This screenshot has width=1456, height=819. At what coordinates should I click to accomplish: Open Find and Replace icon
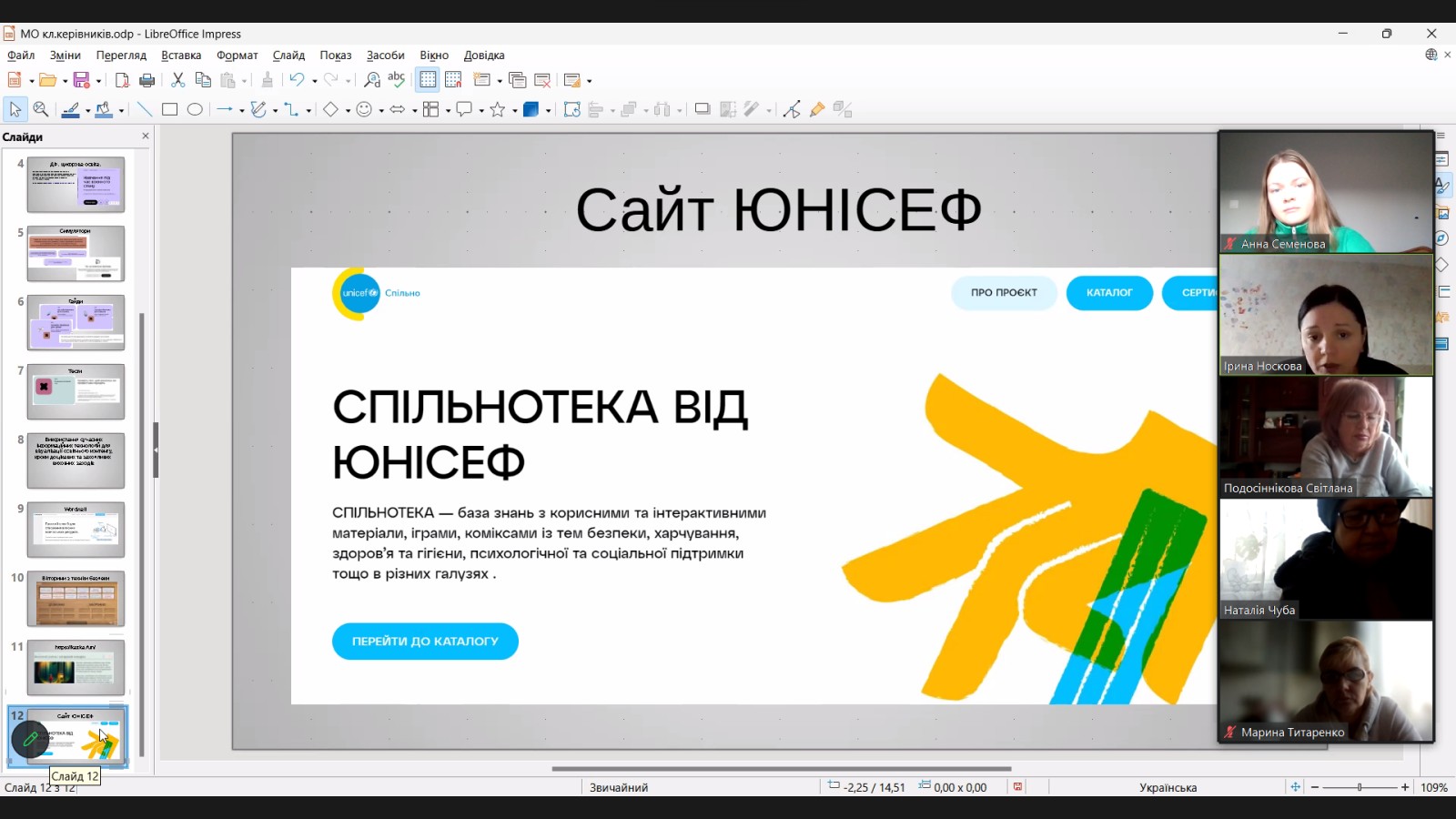[372, 80]
